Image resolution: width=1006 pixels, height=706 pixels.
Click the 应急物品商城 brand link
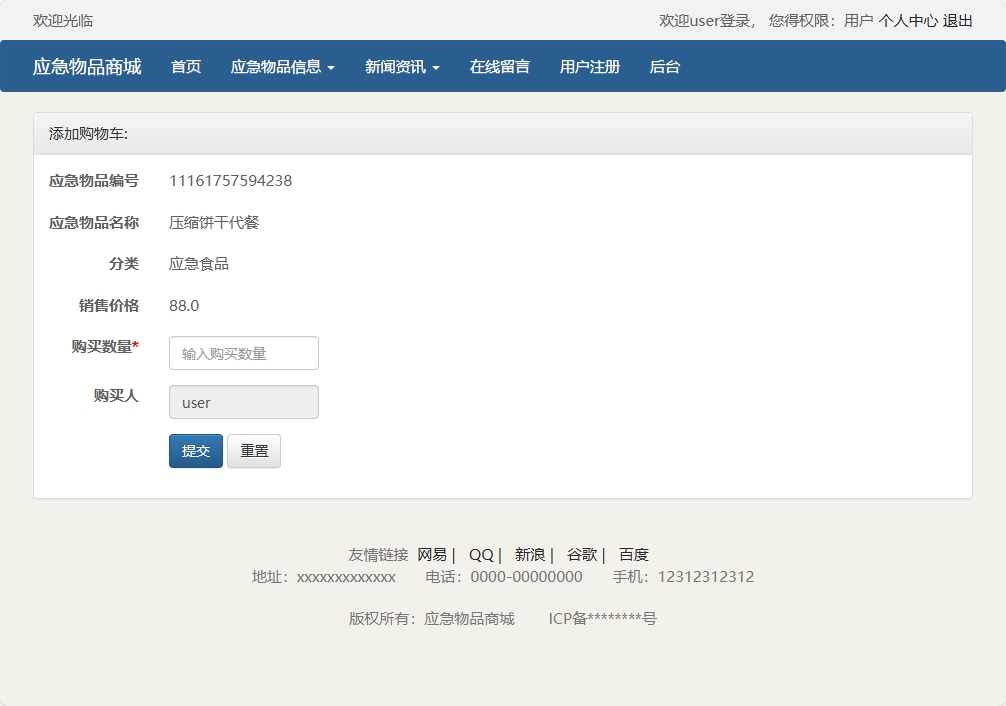pos(88,67)
